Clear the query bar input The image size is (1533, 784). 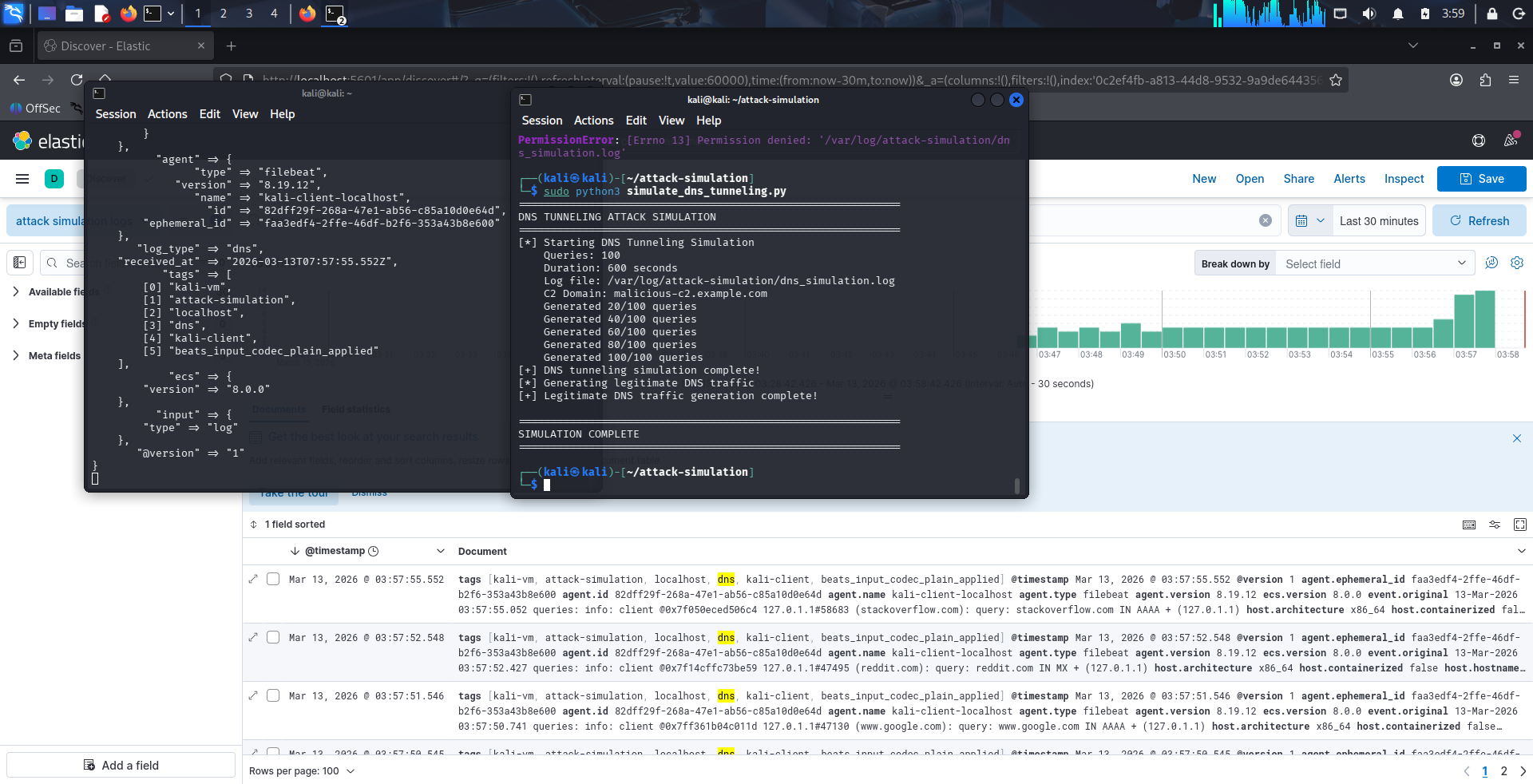[x=1266, y=221]
